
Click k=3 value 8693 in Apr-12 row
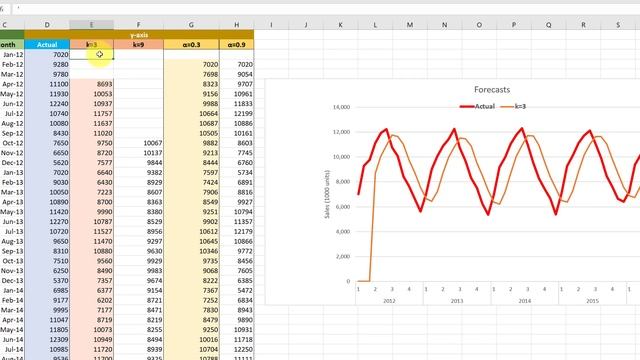[x=91, y=84]
